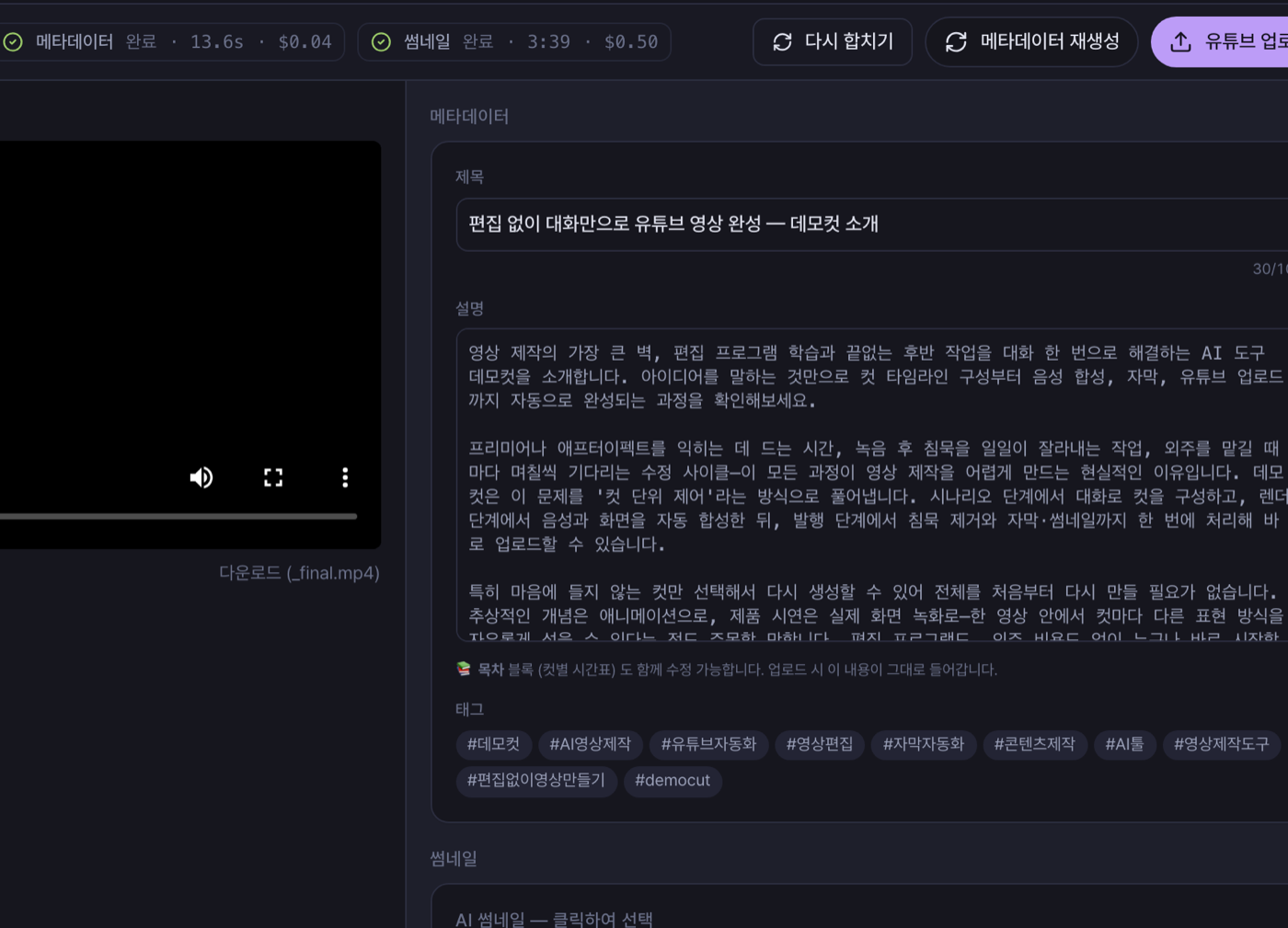Click the 썸네일 section heading

[454, 859]
